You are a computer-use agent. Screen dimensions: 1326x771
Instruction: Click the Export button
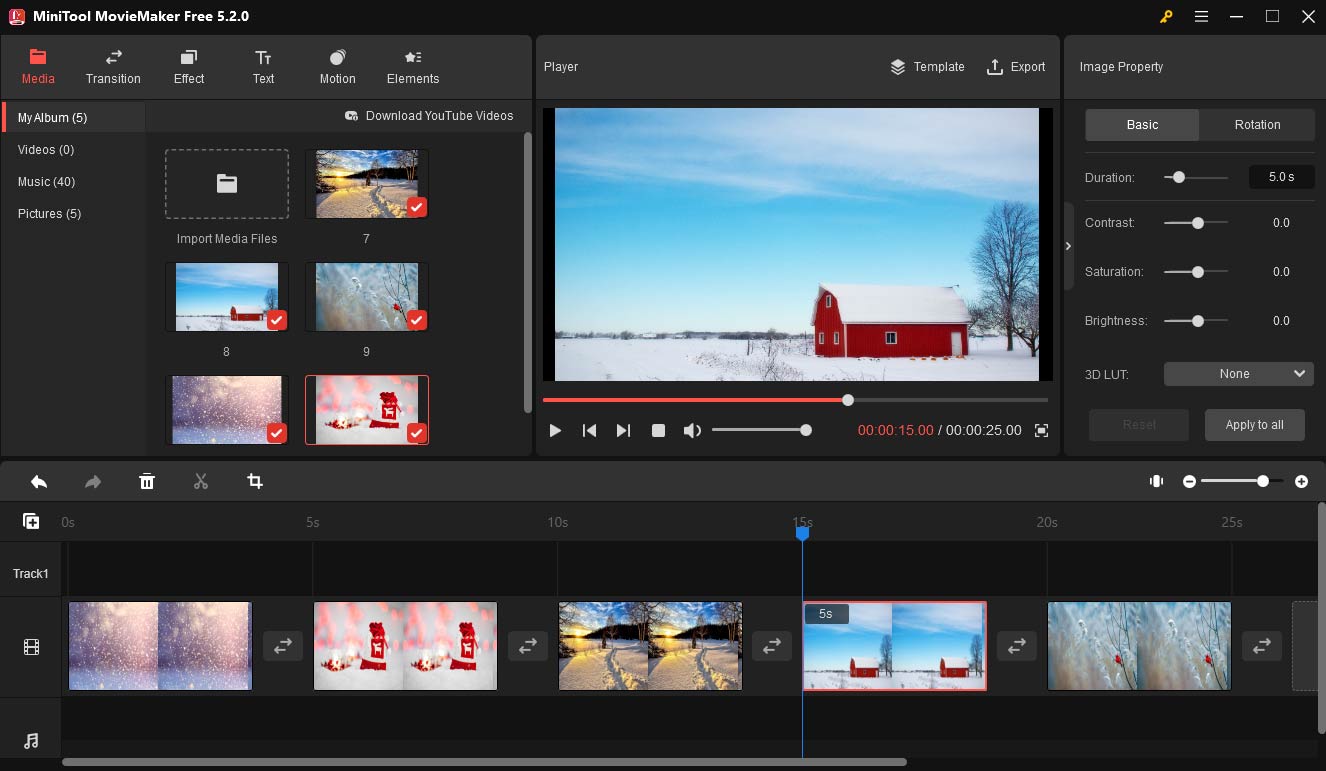click(x=1016, y=66)
